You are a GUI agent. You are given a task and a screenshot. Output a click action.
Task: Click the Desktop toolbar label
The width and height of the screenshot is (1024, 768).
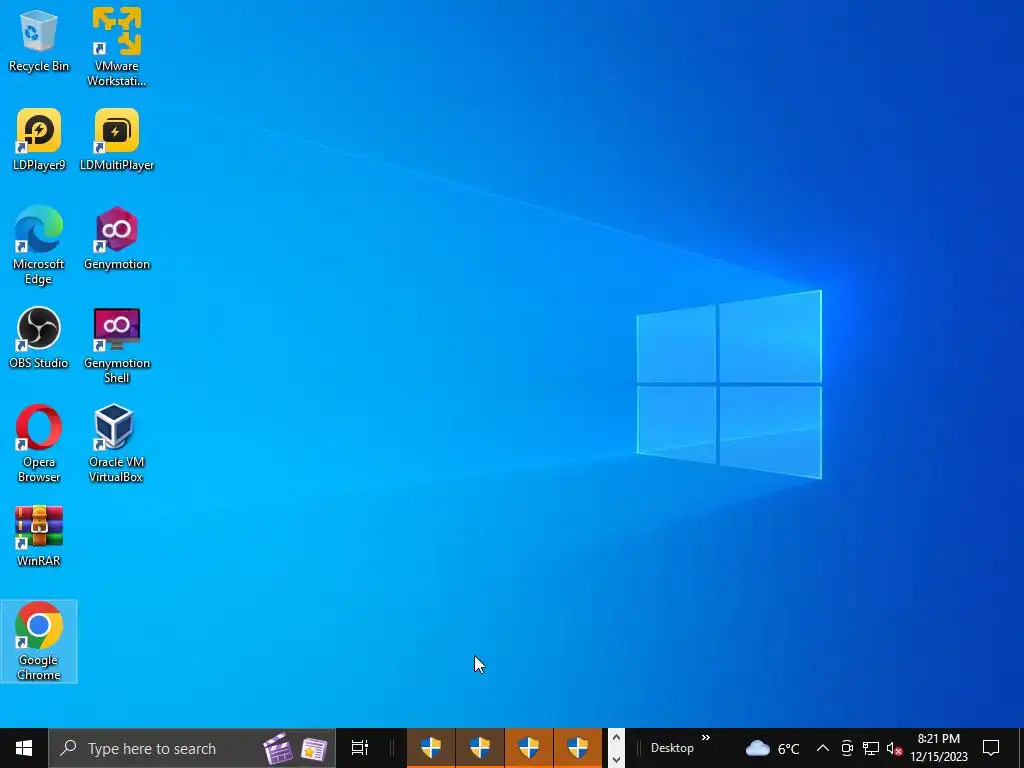pos(672,748)
